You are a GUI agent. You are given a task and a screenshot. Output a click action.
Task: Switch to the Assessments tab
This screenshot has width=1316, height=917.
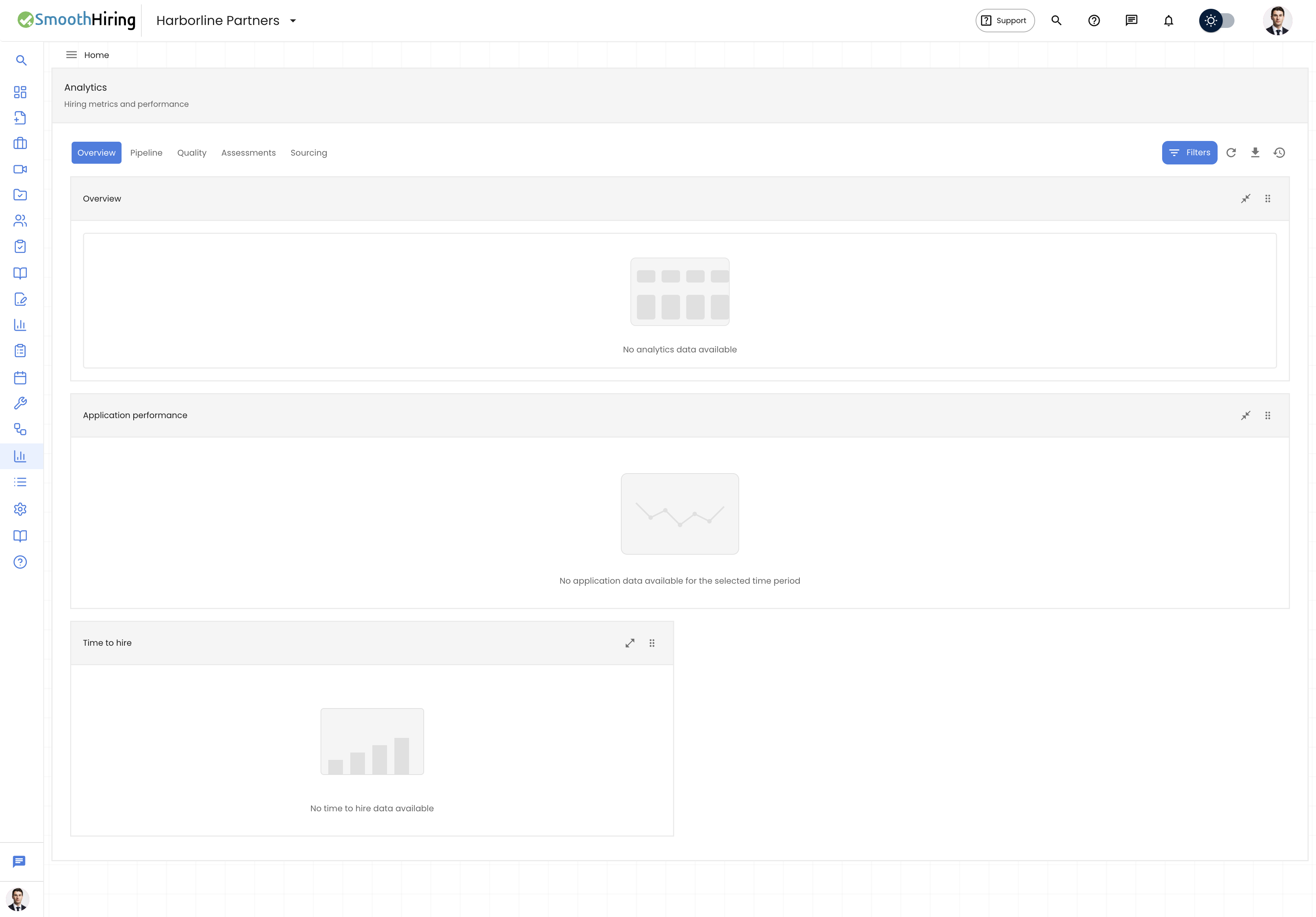coord(248,152)
